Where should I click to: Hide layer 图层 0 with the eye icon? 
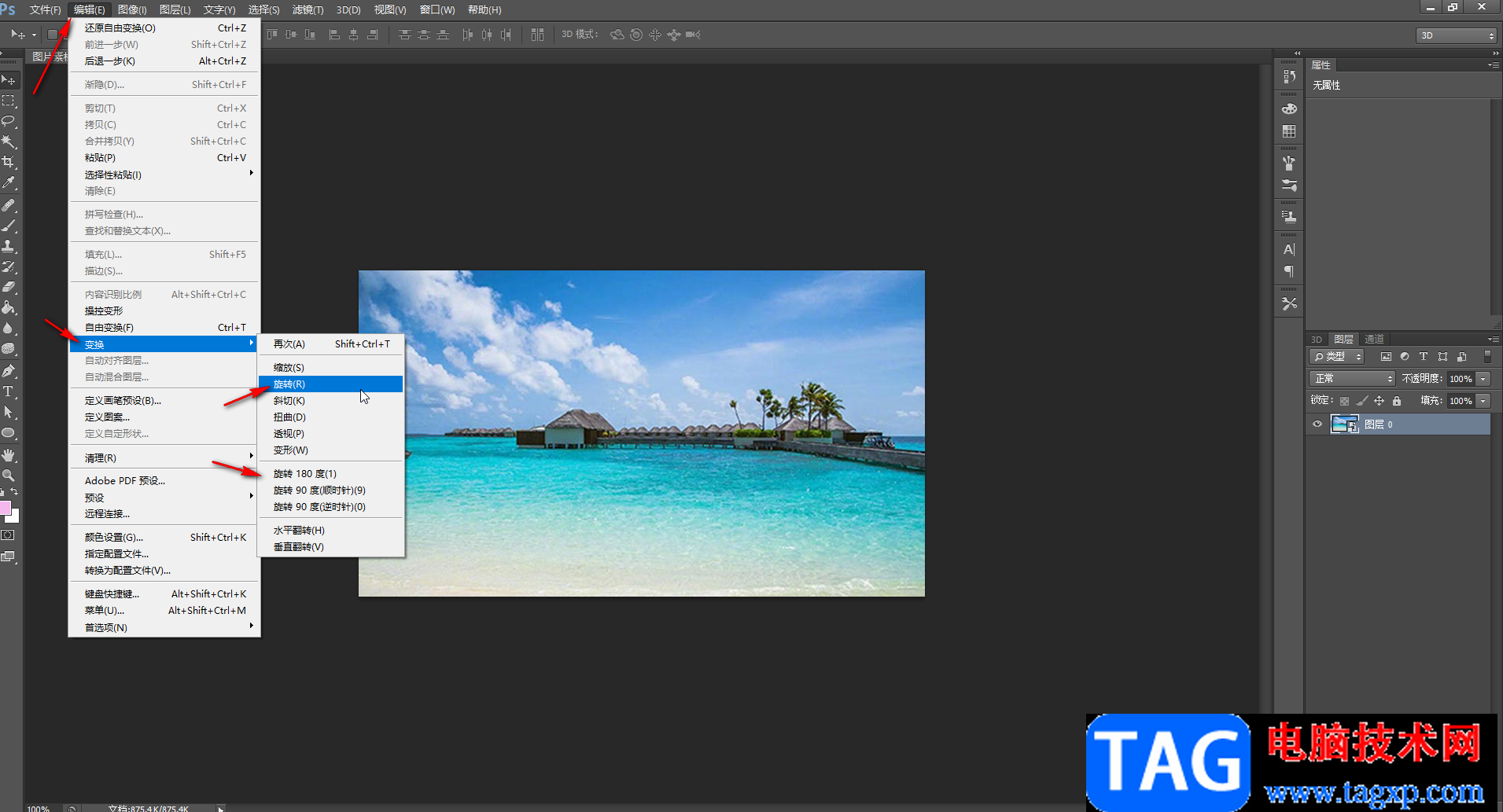(x=1317, y=424)
